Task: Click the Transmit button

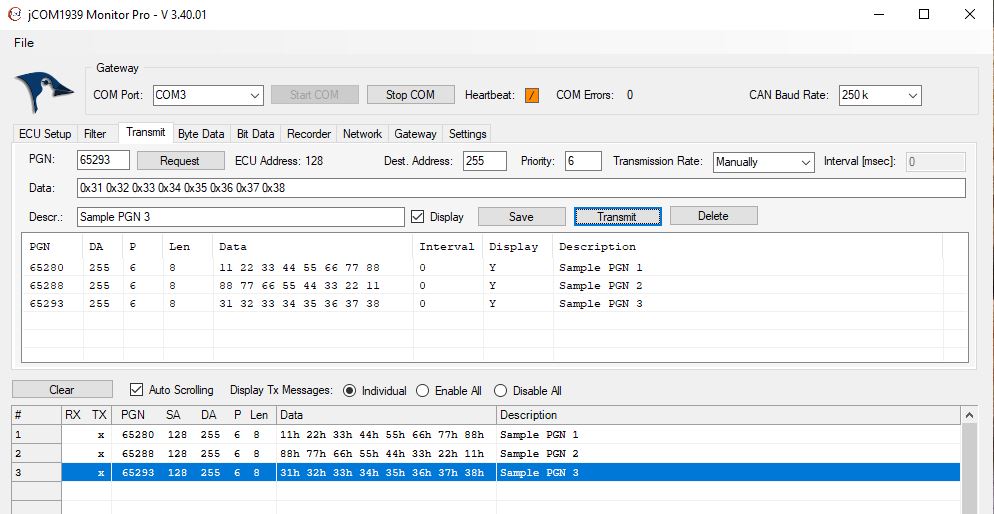Action: pos(617,216)
